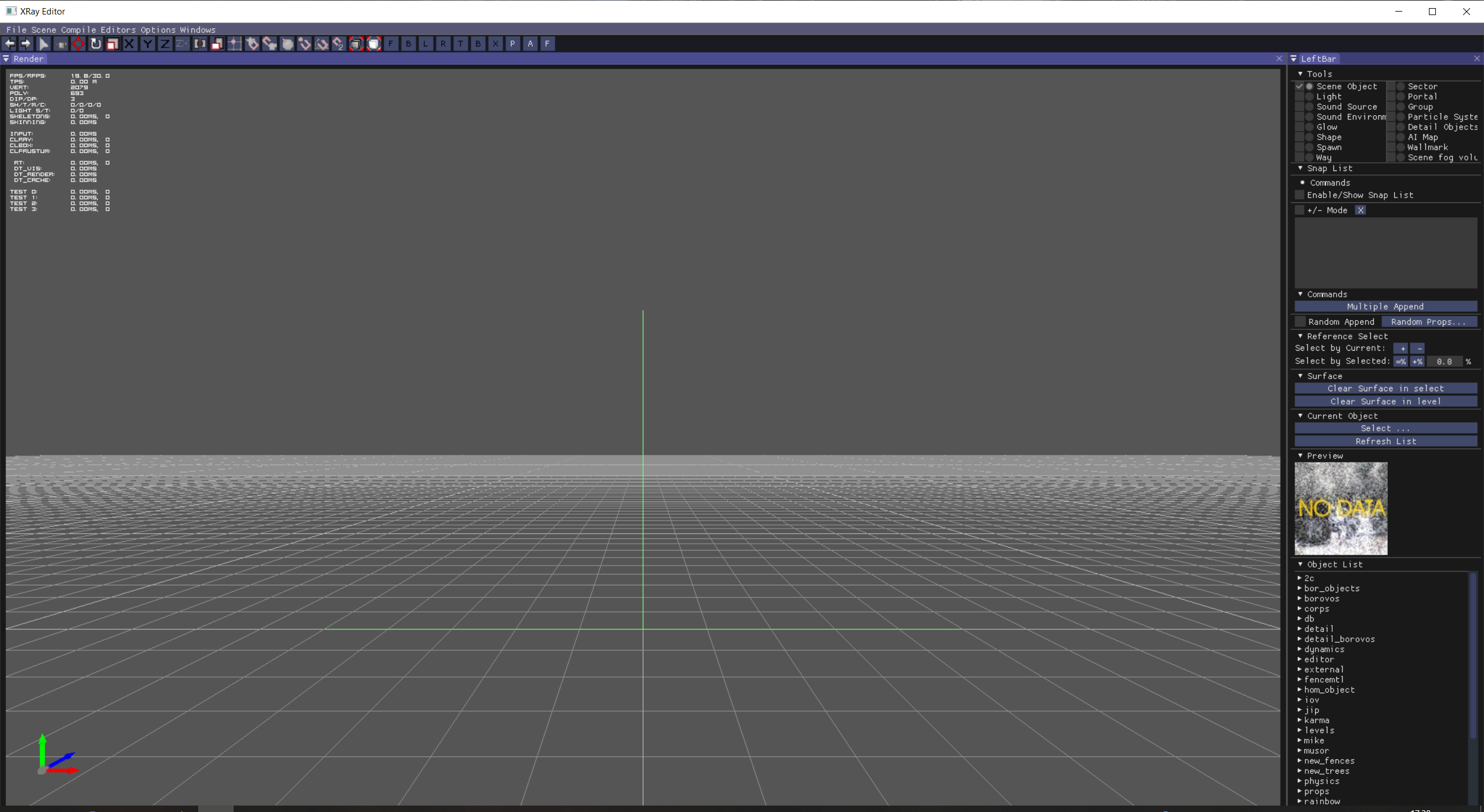Select the Light tool radio

[x=1309, y=97]
